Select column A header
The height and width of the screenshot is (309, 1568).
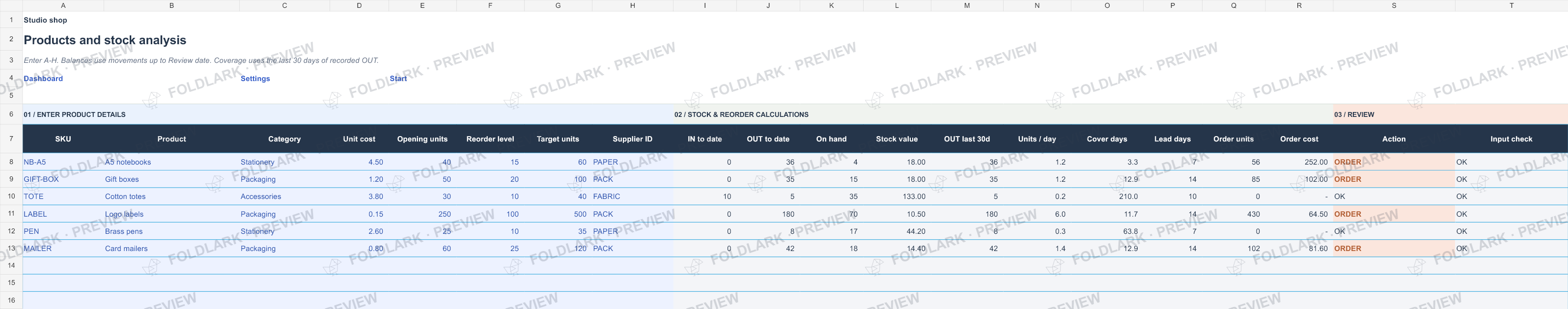63,5
